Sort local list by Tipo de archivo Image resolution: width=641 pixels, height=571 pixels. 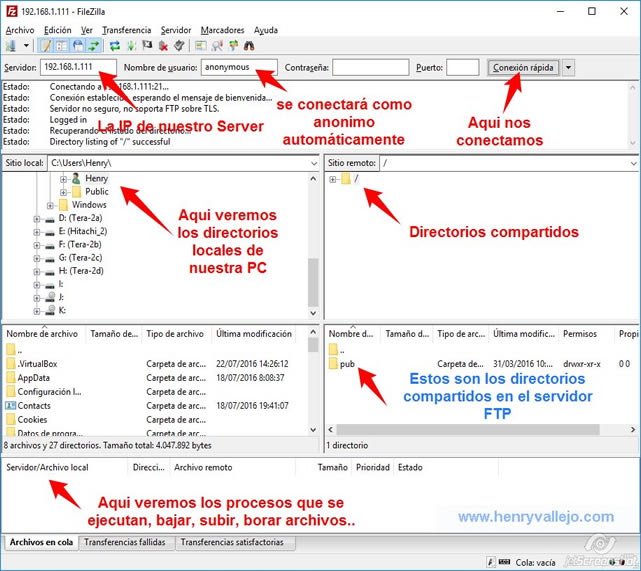[177, 334]
